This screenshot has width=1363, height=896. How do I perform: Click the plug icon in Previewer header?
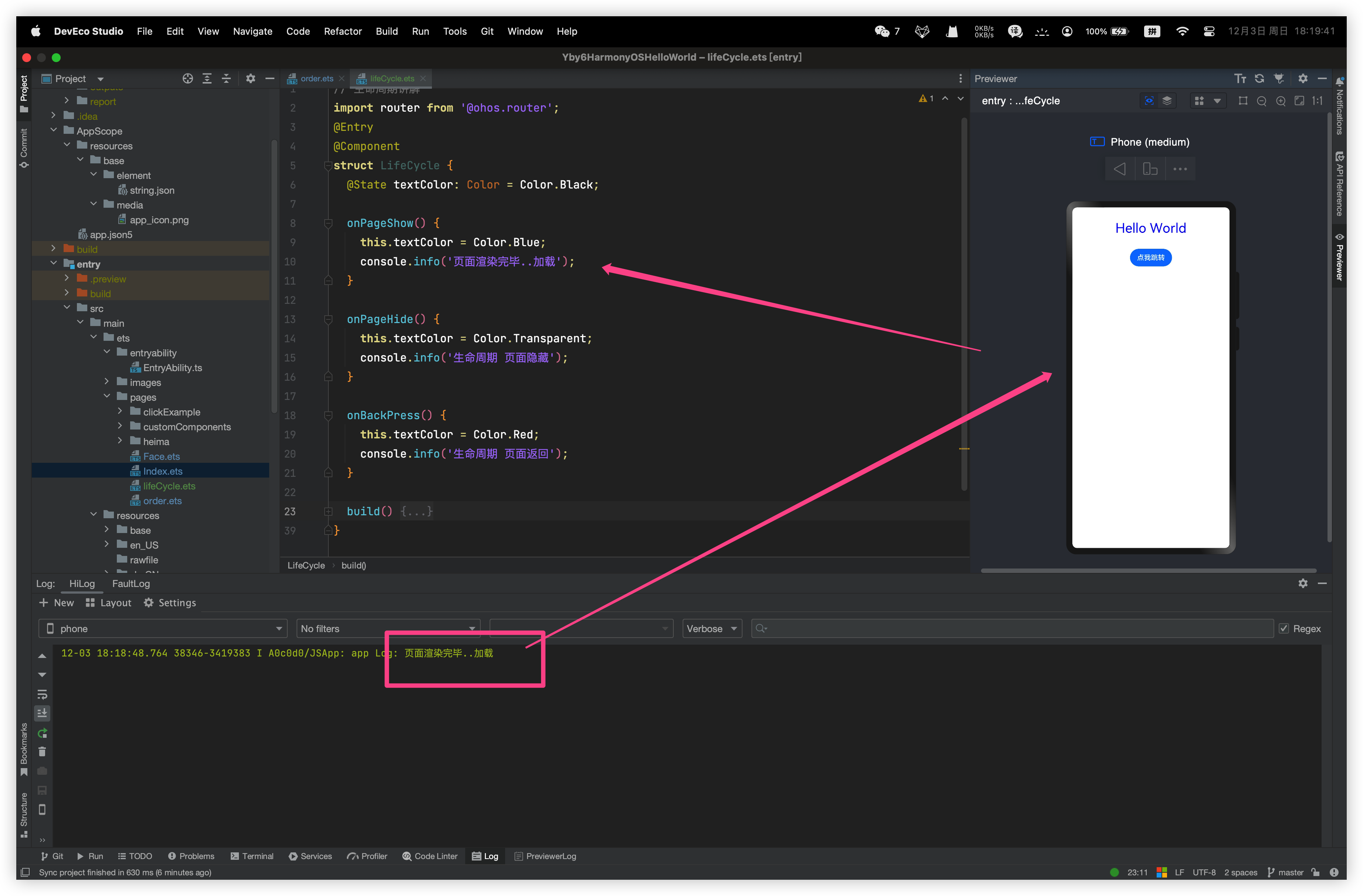pyautogui.click(x=1279, y=78)
